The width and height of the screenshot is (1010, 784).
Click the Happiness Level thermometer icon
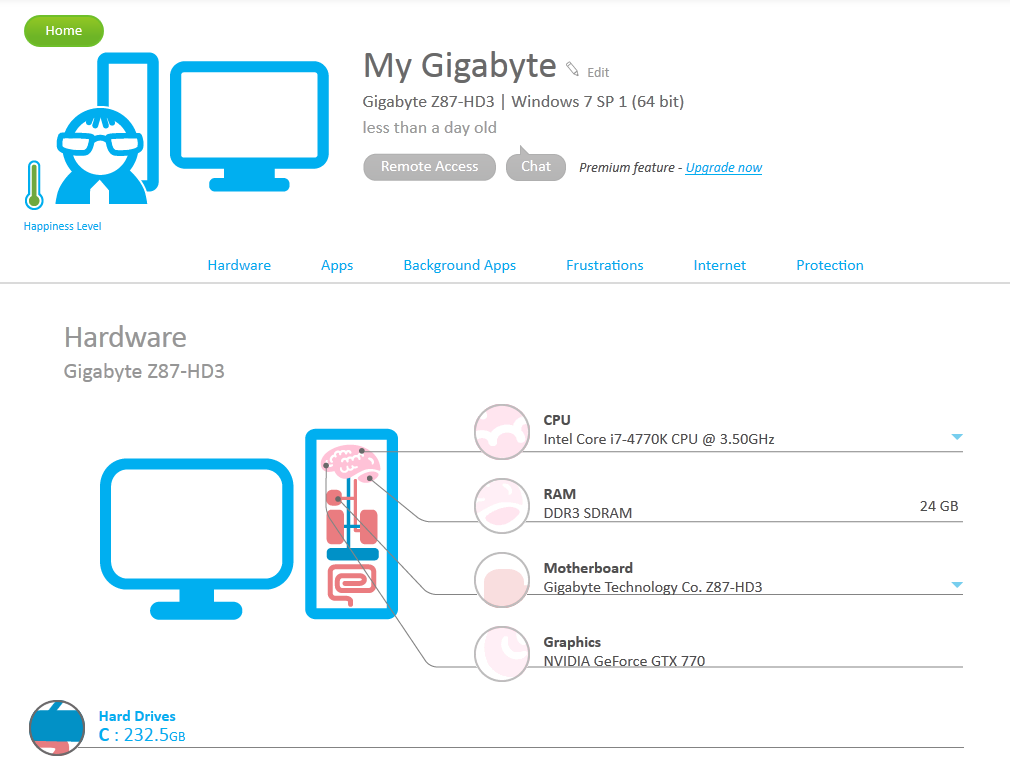tap(34, 186)
